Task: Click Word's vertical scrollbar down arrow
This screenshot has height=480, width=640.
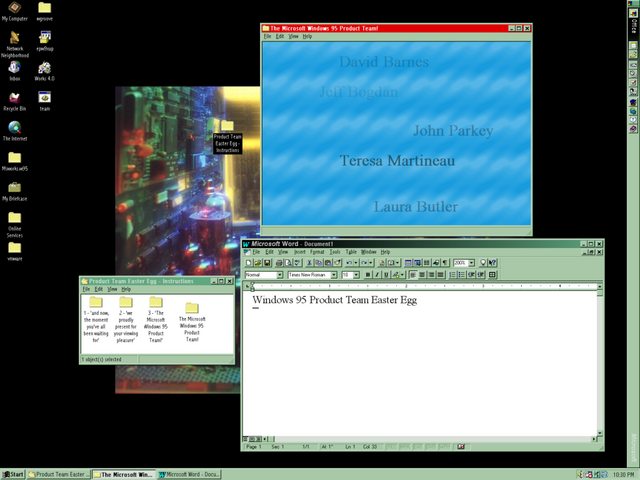Action: pos(600,433)
